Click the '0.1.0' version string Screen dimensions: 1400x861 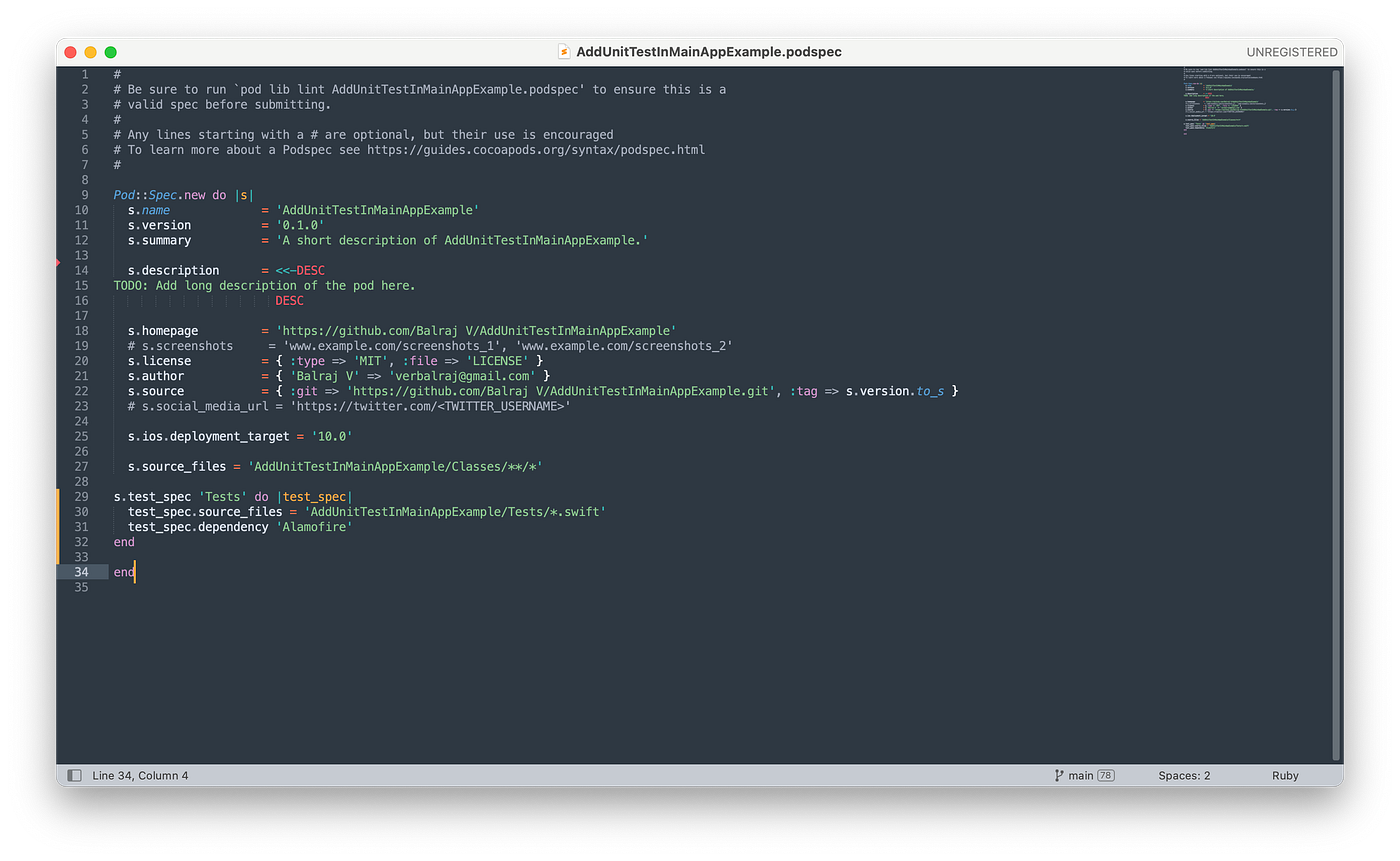(x=300, y=225)
